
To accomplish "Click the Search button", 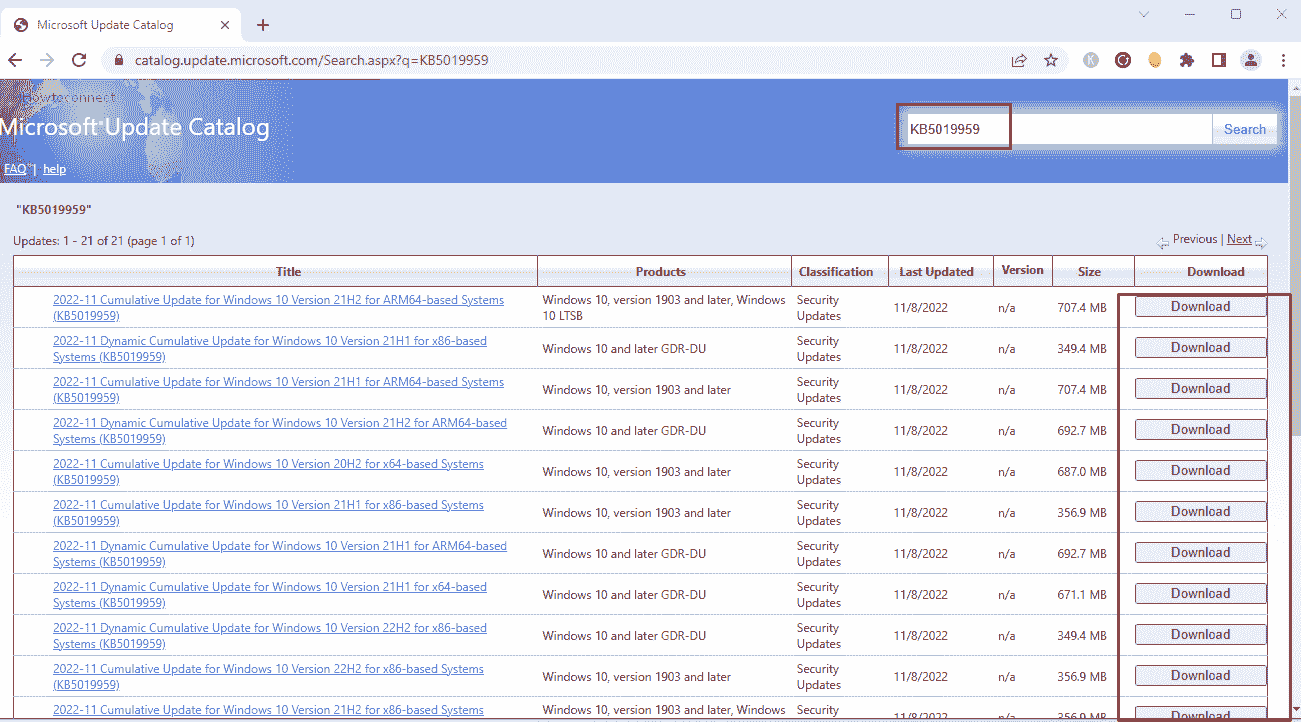I will tap(1245, 129).
